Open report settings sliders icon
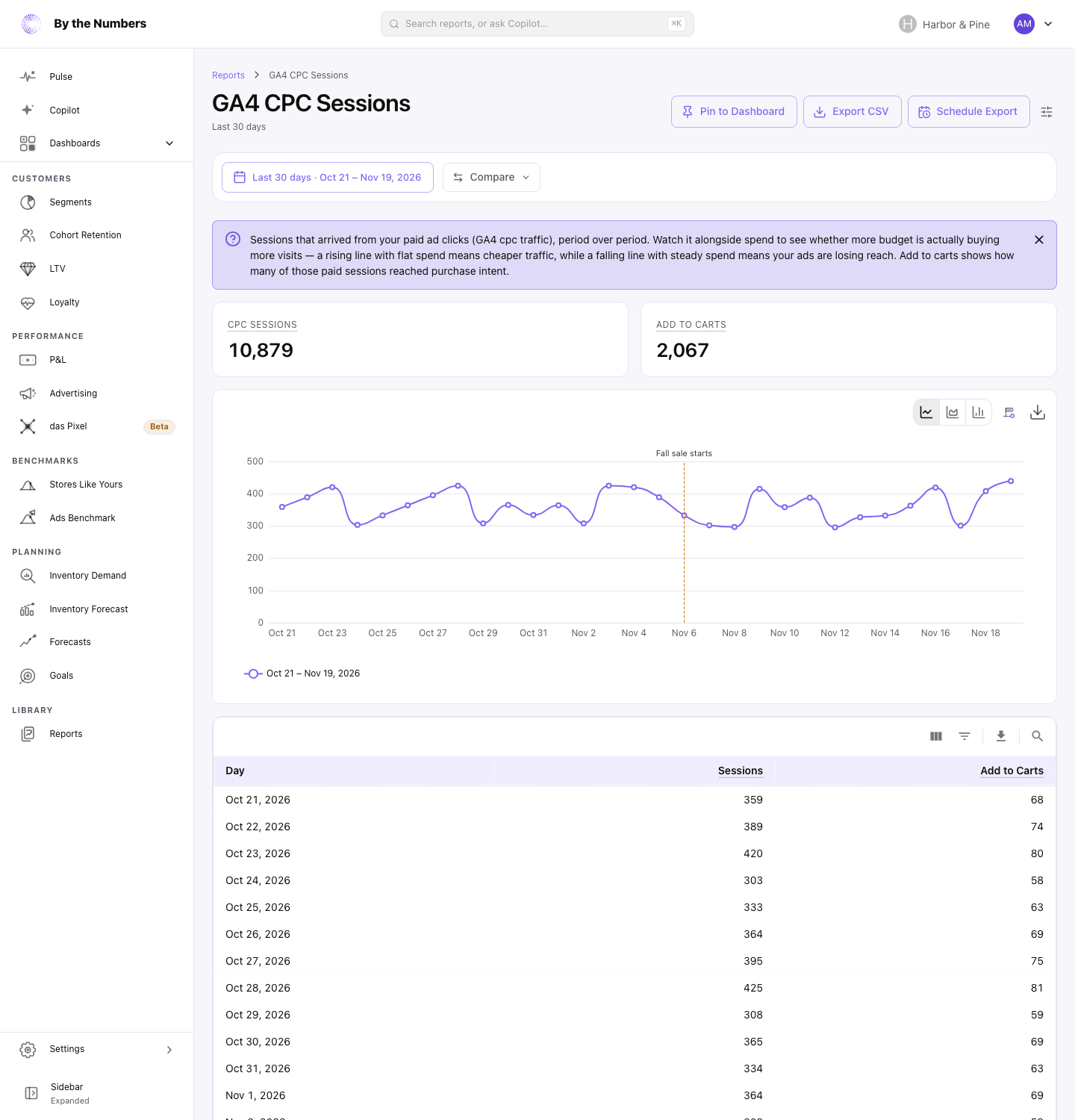Screen dimensions: 1075x1120 1047,112
